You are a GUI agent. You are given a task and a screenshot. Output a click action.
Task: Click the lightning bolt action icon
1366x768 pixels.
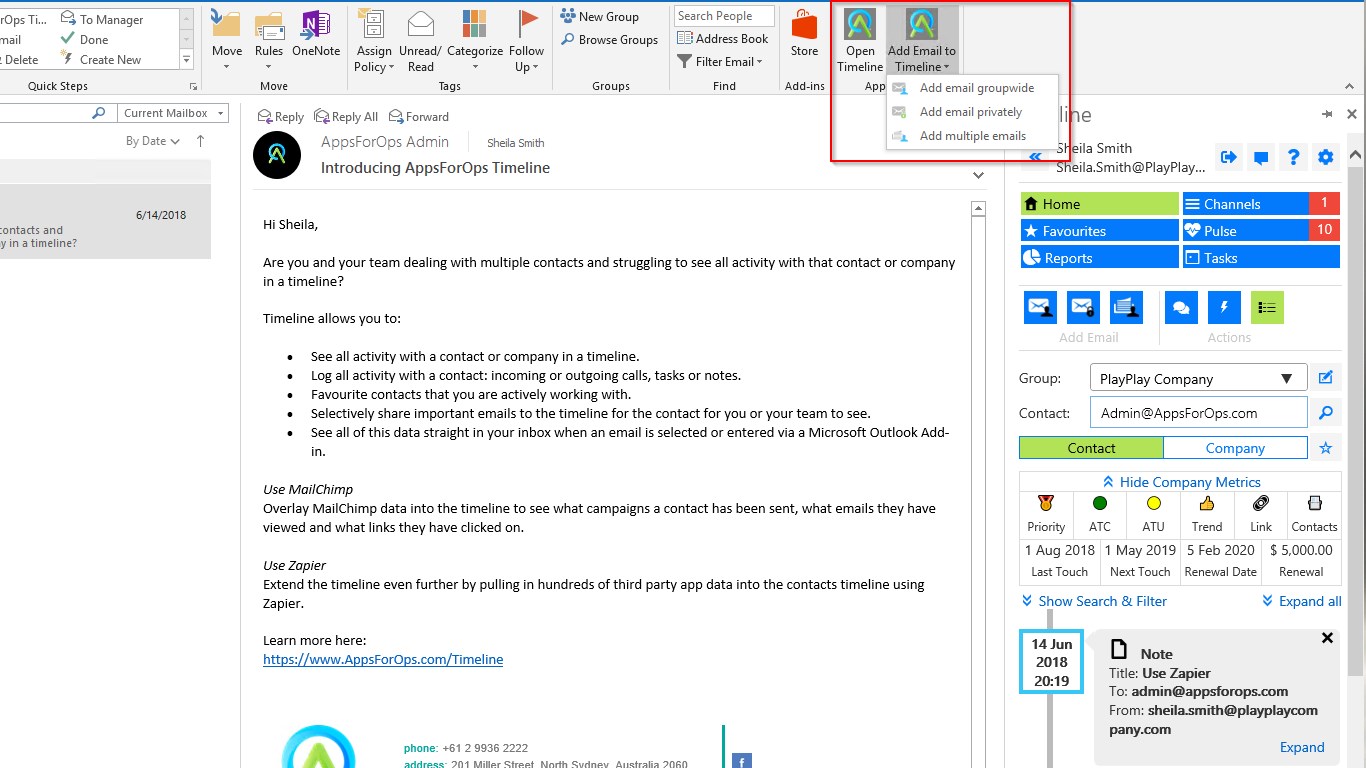point(1224,308)
